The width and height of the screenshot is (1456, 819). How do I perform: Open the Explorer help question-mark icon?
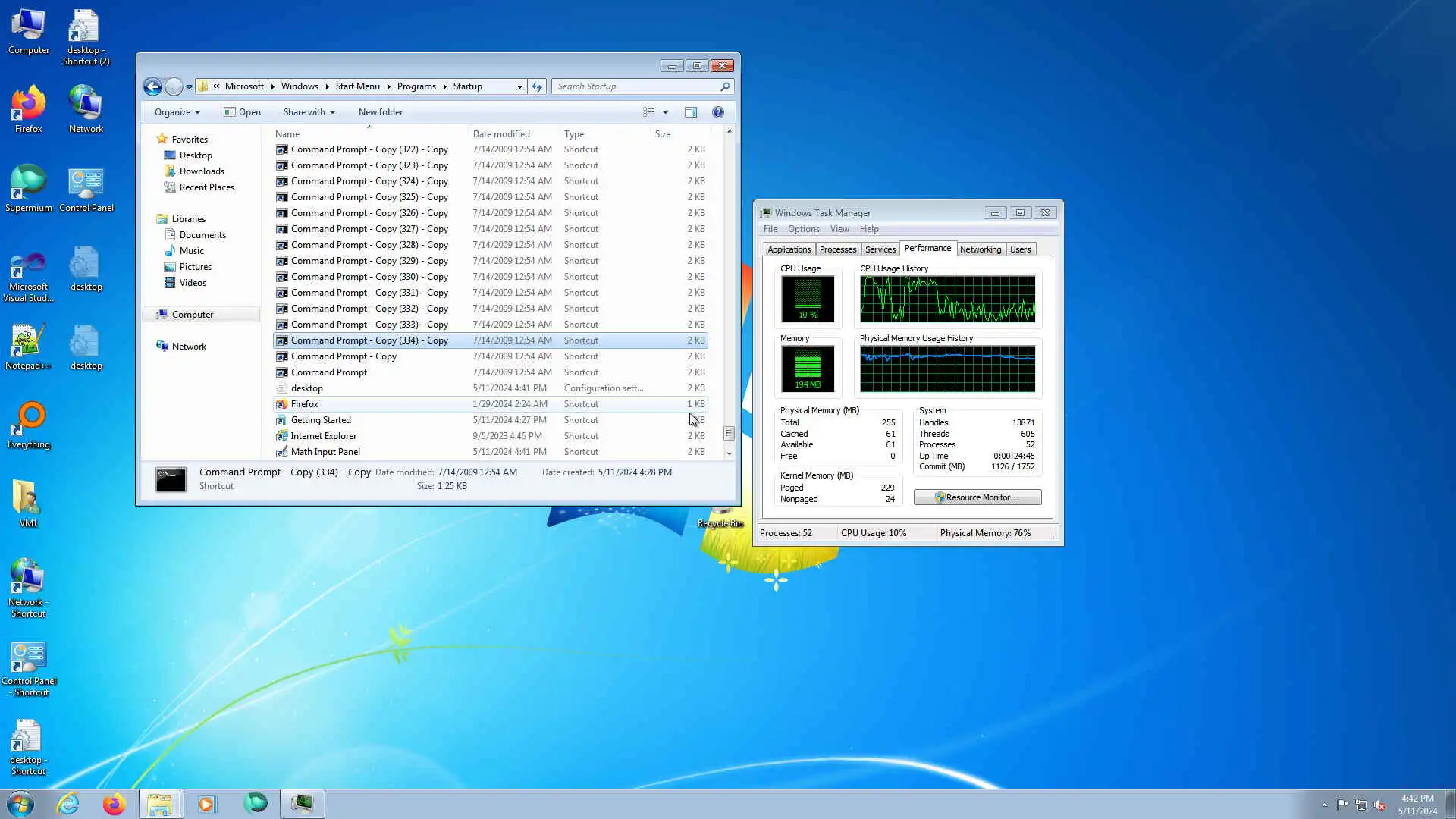tap(718, 112)
